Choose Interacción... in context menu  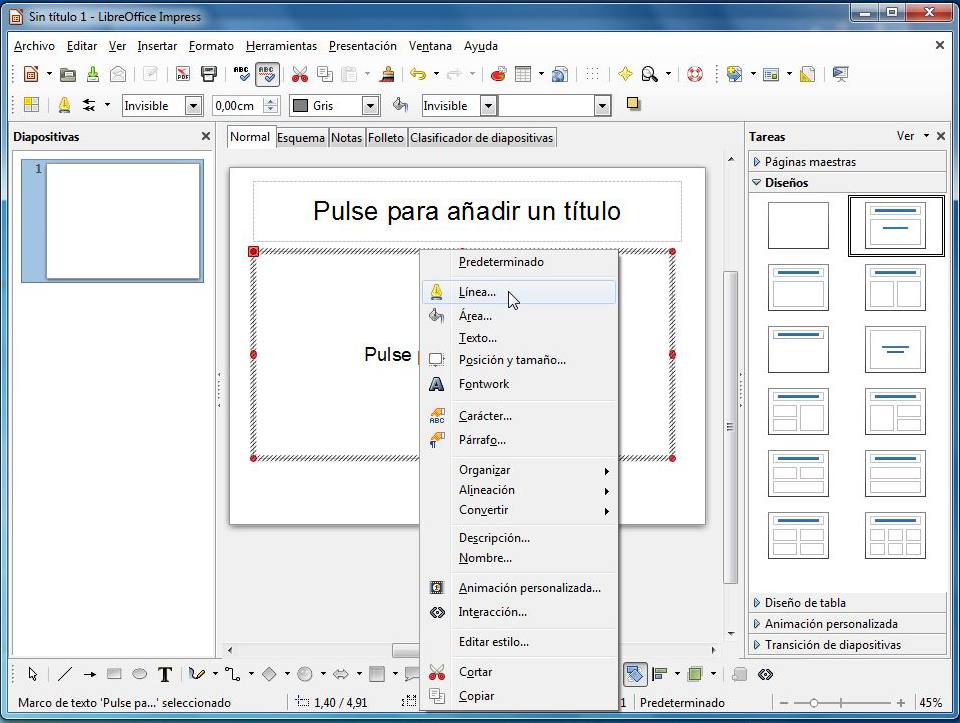pyautogui.click(x=519, y=612)
